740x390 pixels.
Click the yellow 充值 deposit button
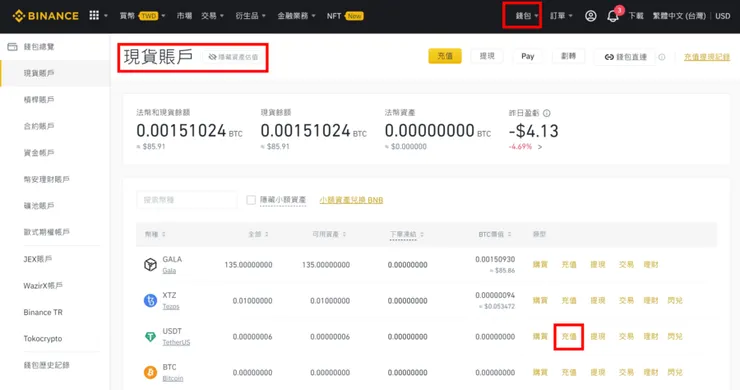coord(445,56)
